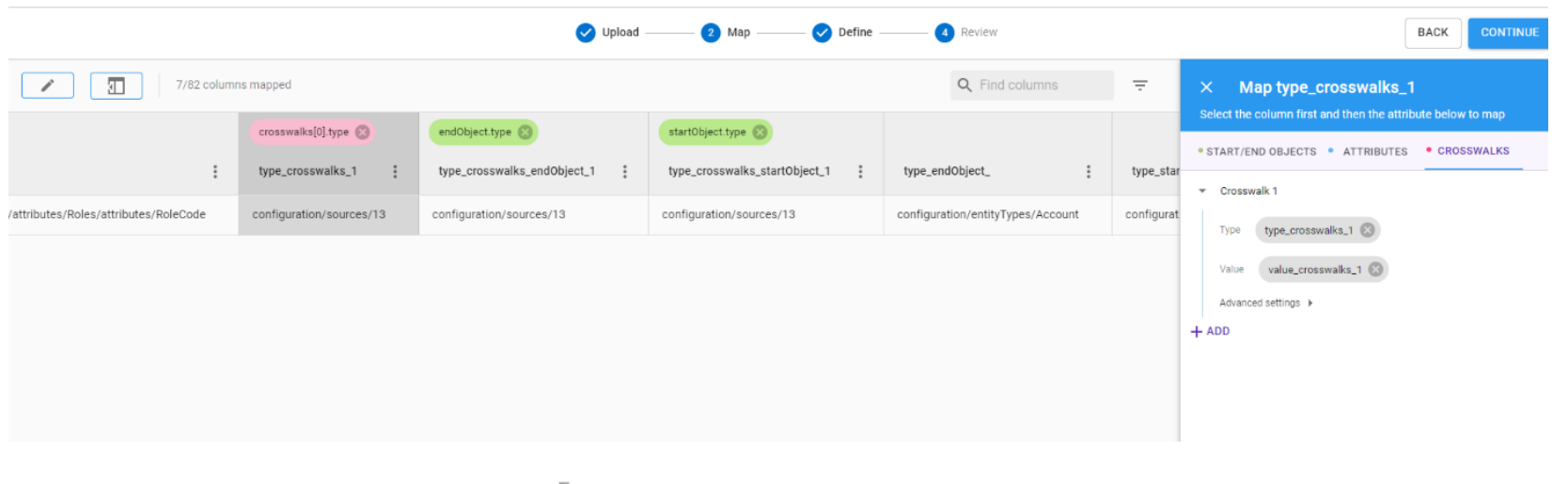1568x484 pixels.
Task: Click the BACK button
Action: point(1433,32)
